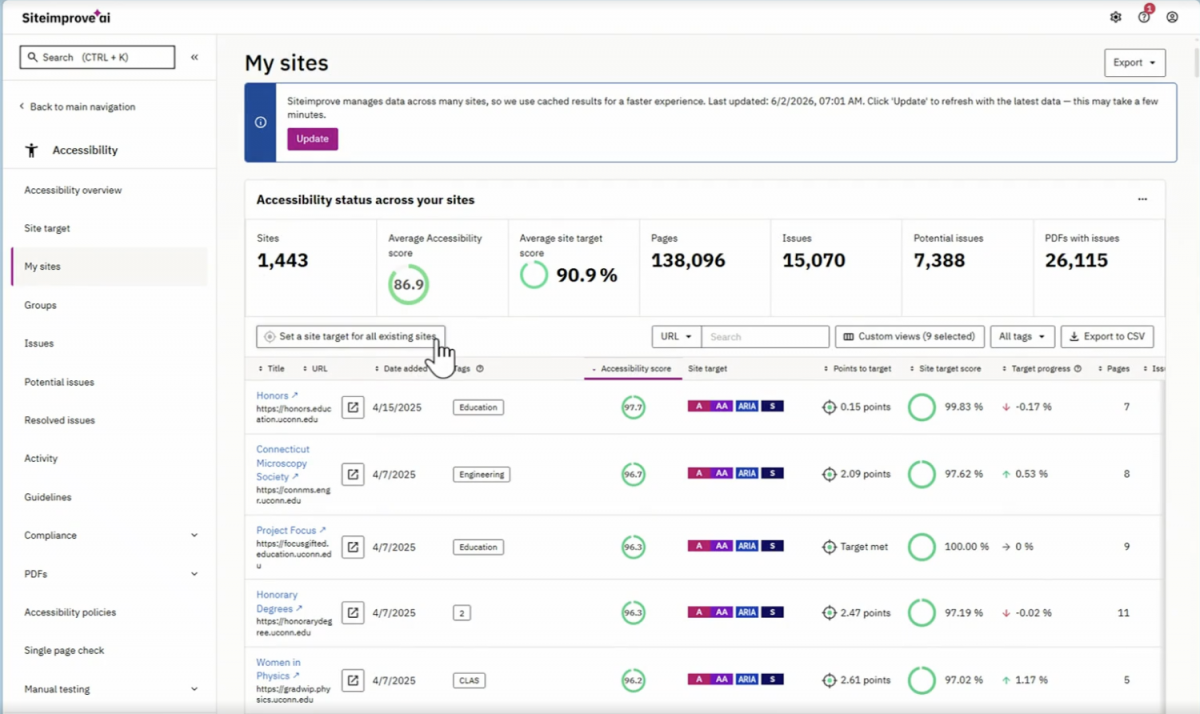Image resolution: width=1200 pixels, height=714 pixels.
Task: Click the Average site target score ring
Action: pos(534,275)
